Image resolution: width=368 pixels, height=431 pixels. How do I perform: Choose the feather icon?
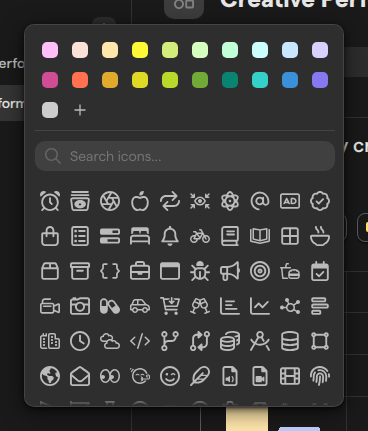pos(200,376)
